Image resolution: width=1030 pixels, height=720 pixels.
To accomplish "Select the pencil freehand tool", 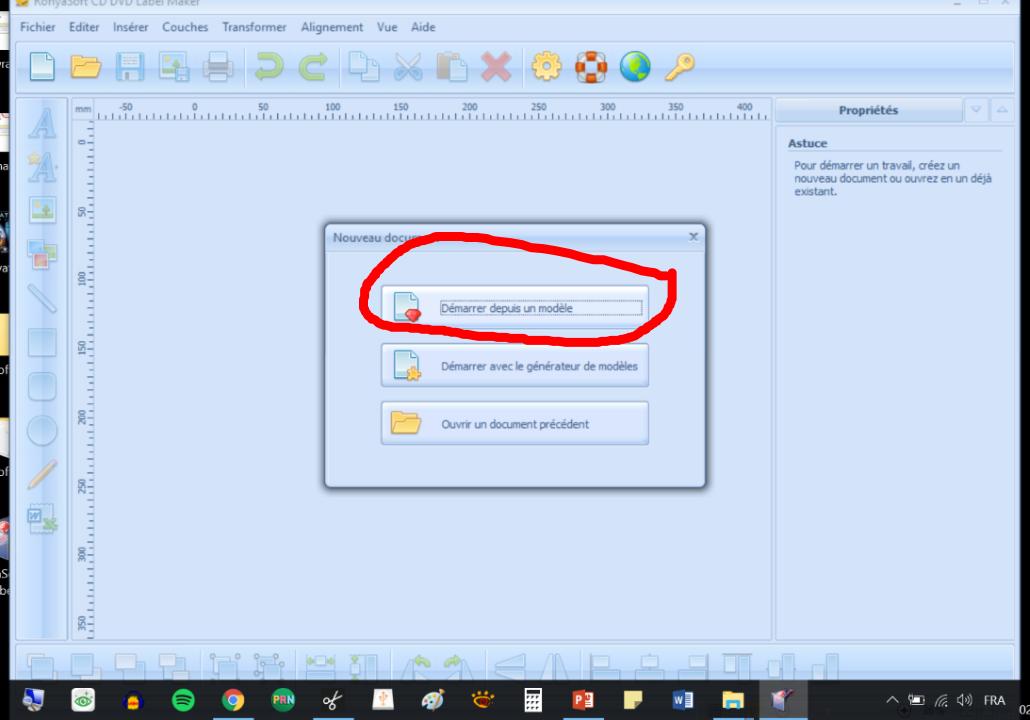I will click(x=42, y=475).
